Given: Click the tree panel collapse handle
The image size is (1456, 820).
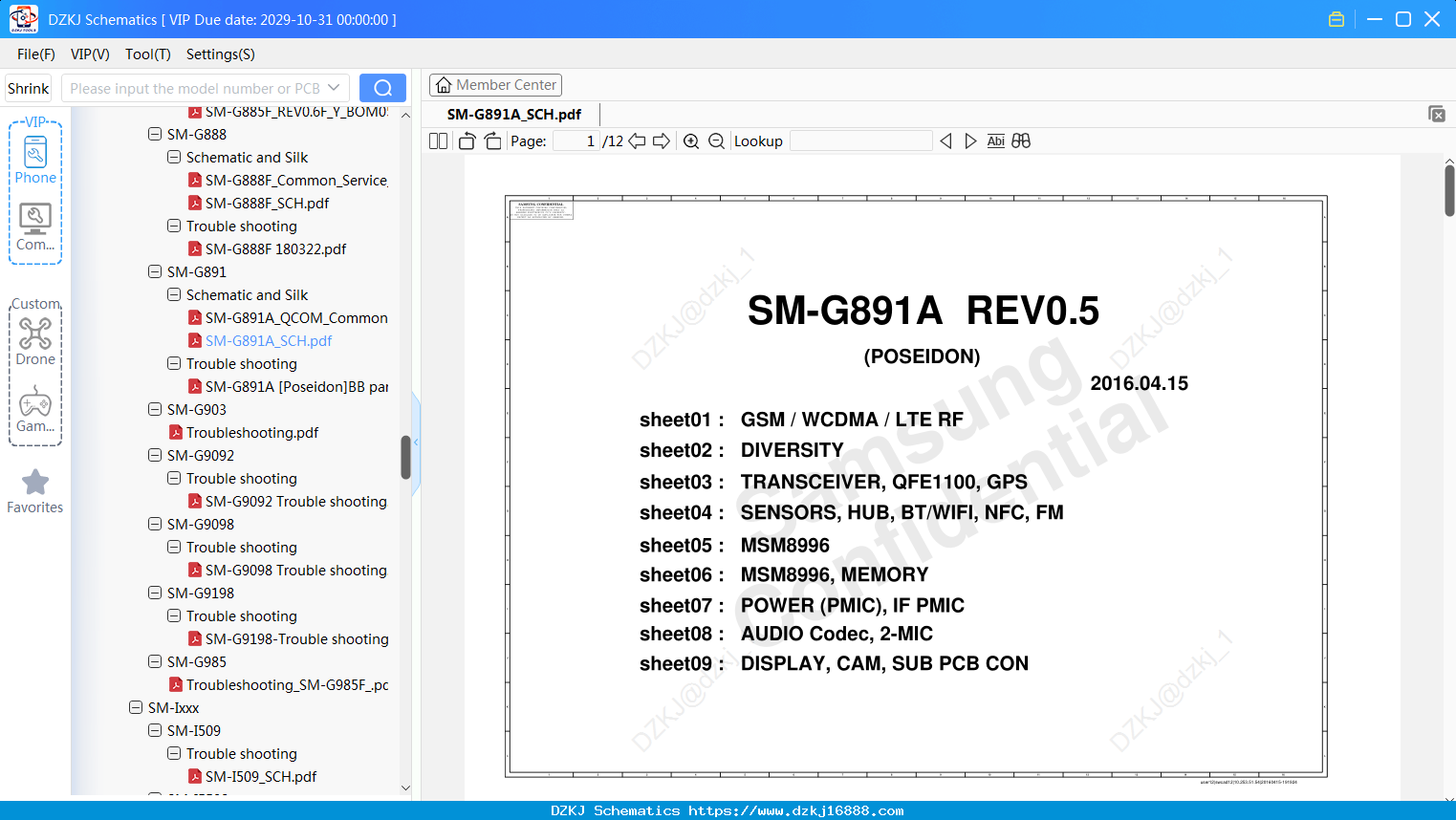Looking at the screenshot, I should 416,442.
